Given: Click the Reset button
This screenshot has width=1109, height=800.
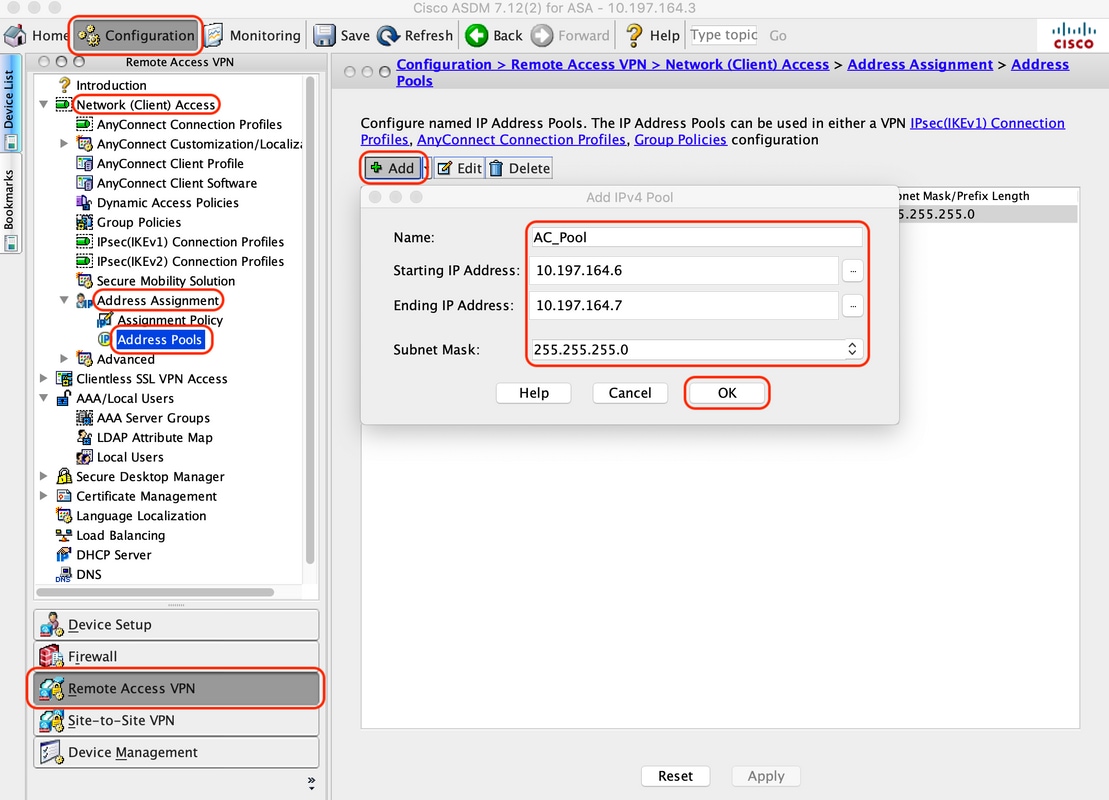Looking at the screenshot, I should [x=675, y=776].
